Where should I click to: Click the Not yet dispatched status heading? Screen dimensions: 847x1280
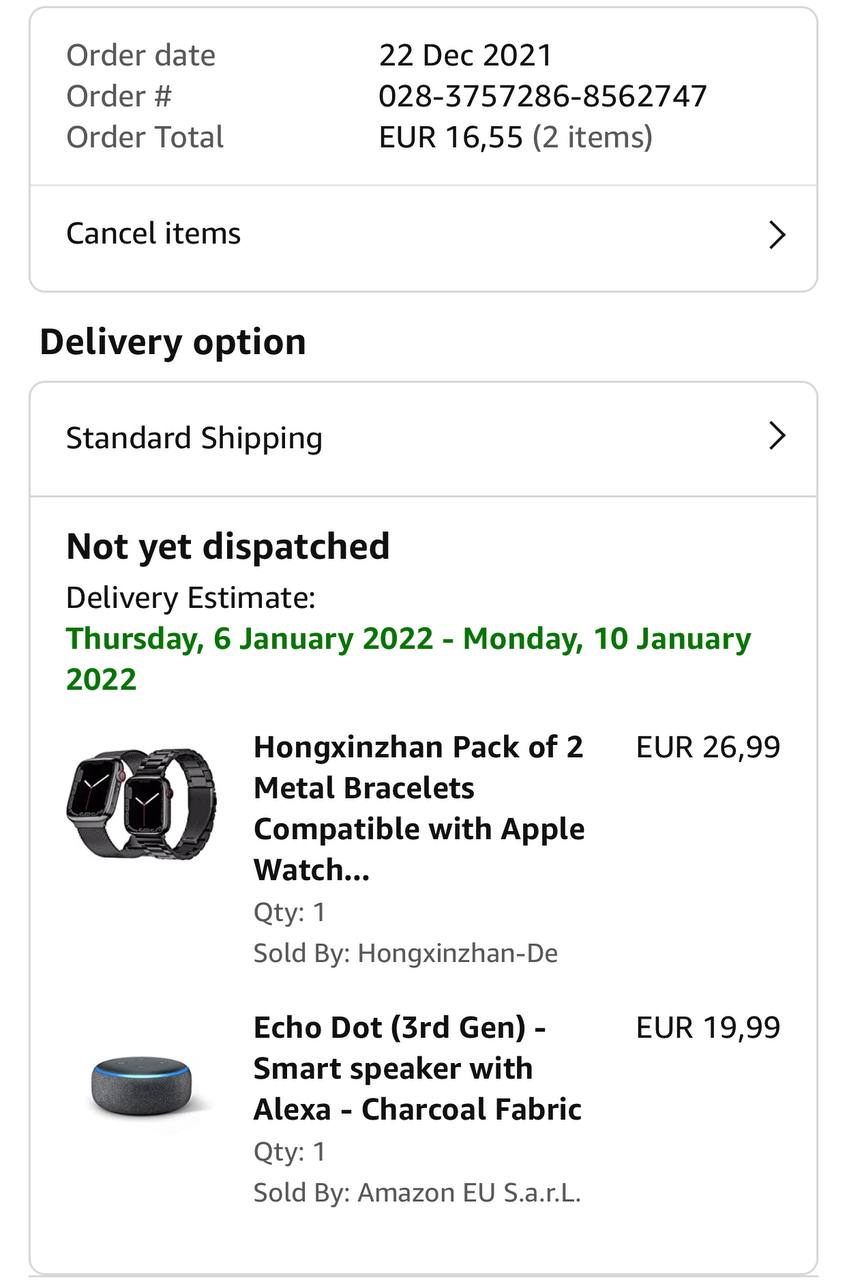coord(228,547)
